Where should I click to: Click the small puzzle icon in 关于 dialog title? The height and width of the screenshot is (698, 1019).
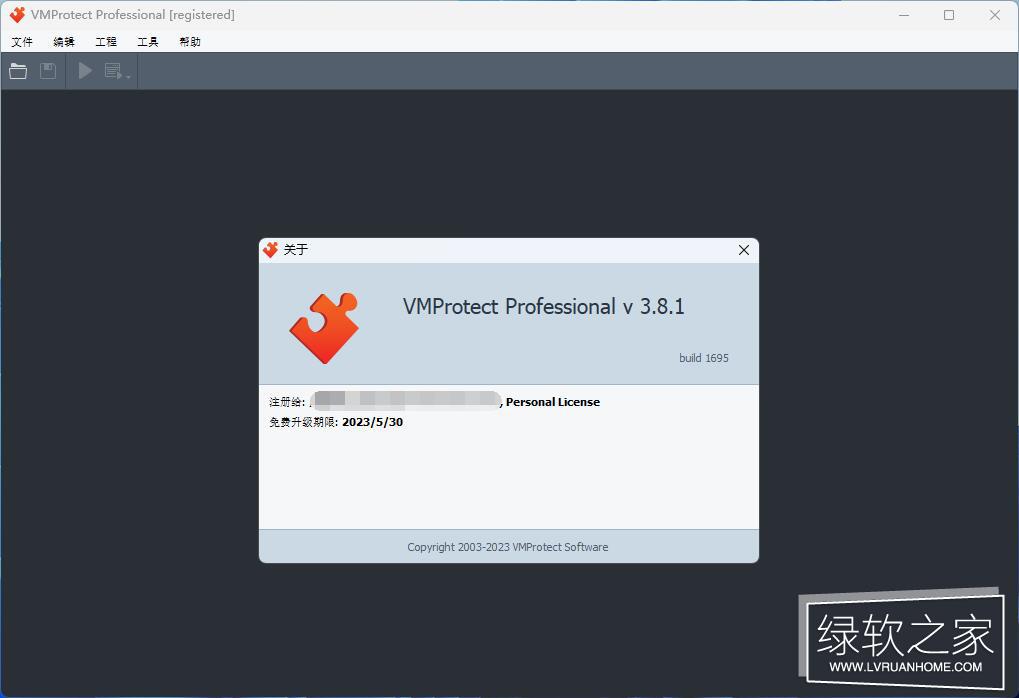[x=270, y=250]
